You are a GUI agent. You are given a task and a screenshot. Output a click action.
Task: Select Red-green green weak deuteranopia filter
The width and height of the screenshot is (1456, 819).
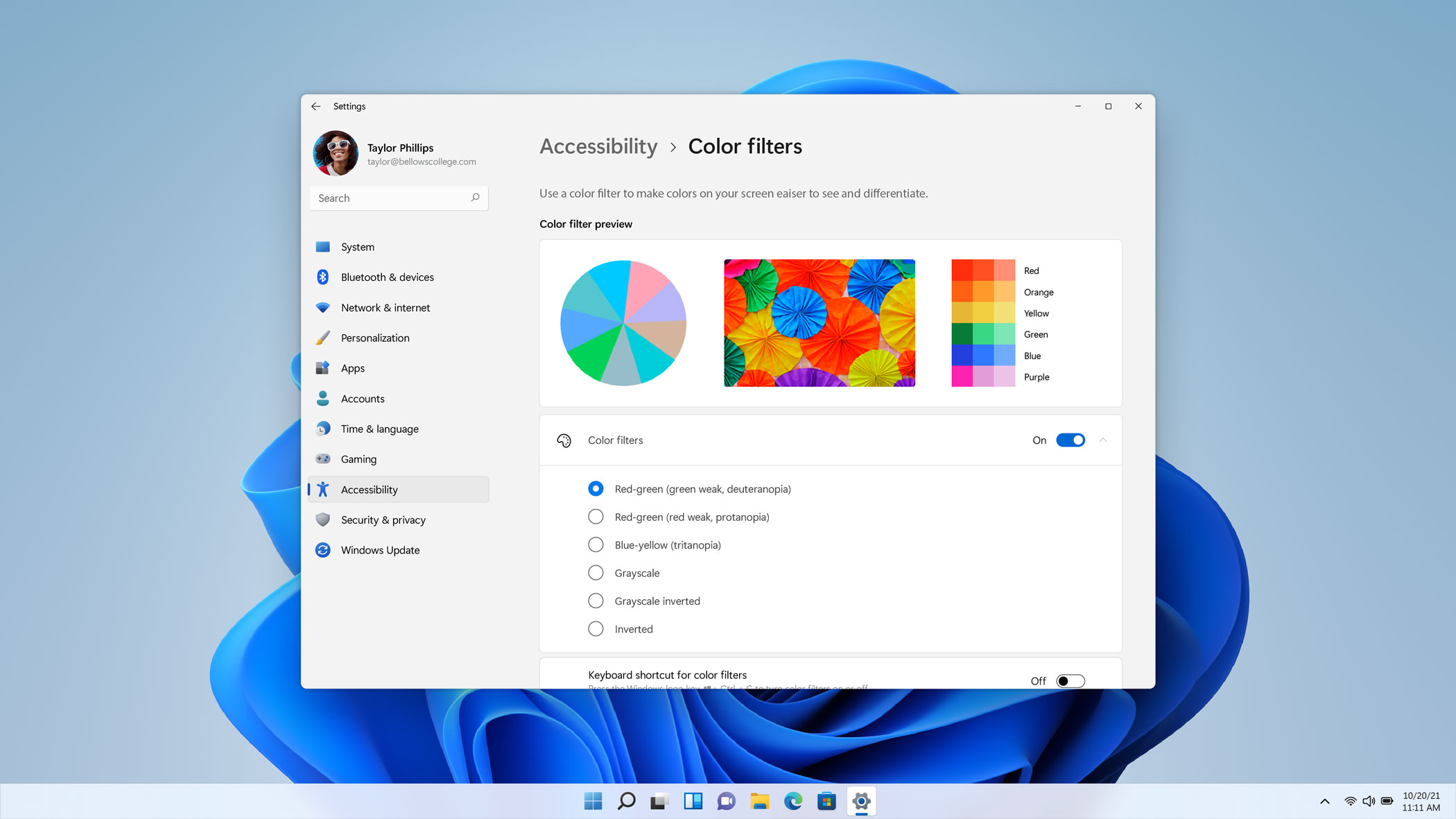tap(596, 489)
